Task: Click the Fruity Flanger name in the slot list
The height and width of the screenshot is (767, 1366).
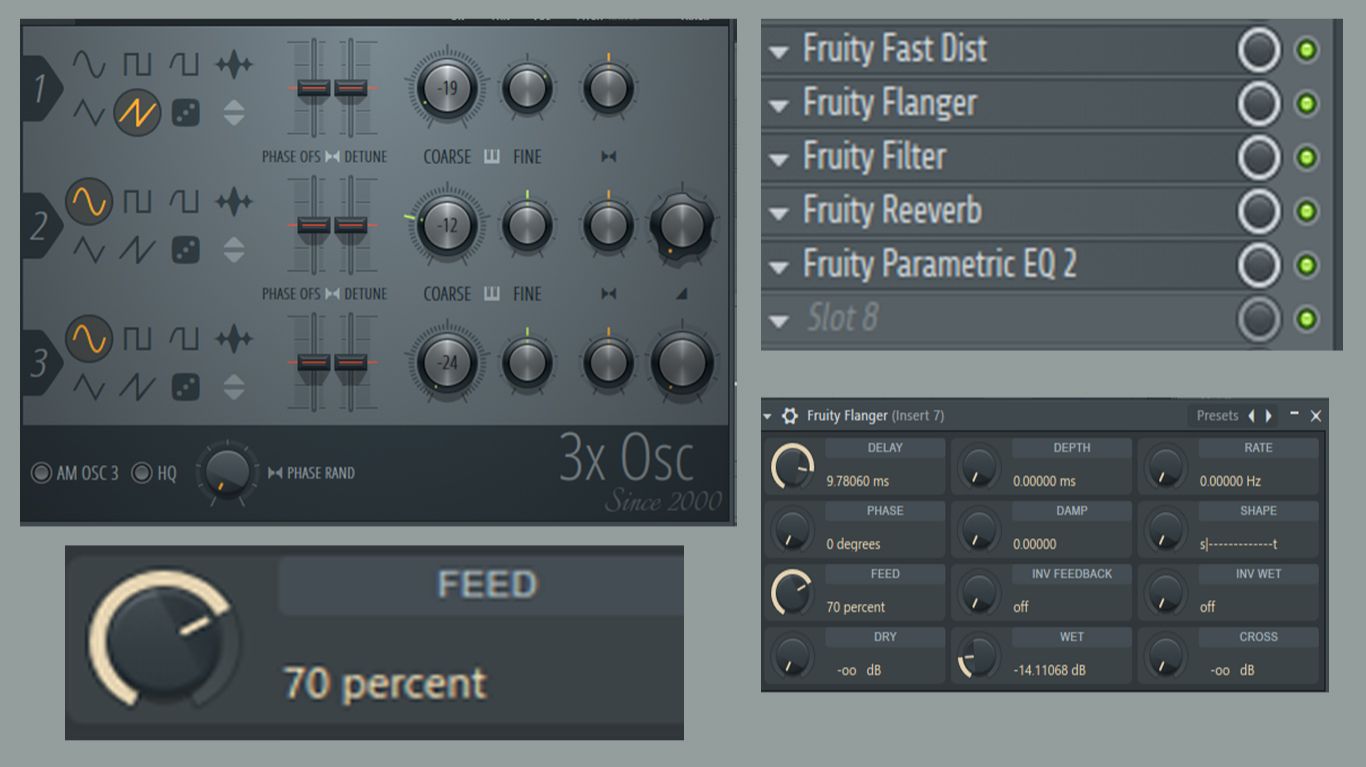Action: click(x=890, y=103)
